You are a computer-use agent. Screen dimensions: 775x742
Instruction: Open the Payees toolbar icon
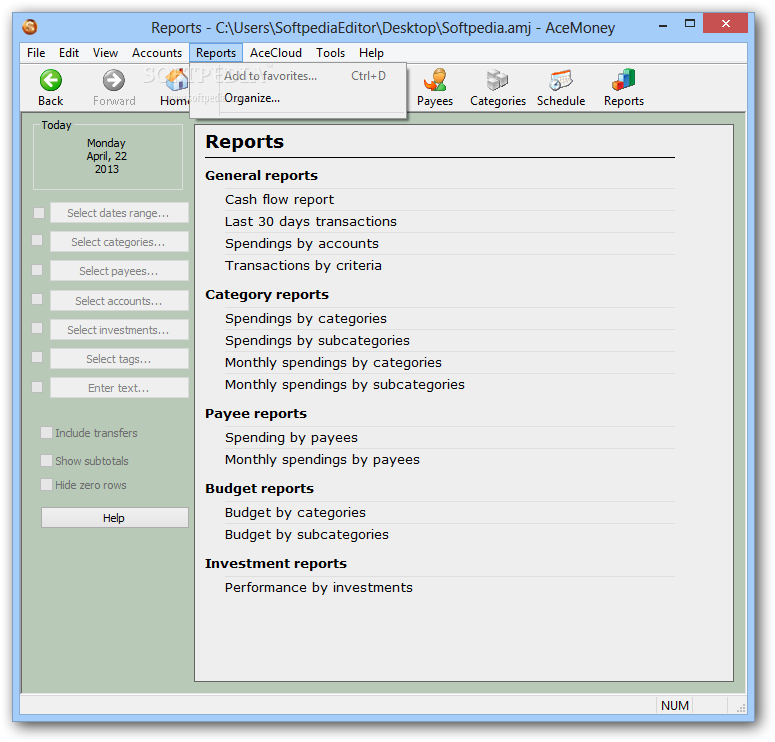pyautogui.click(x=435, y=80)
